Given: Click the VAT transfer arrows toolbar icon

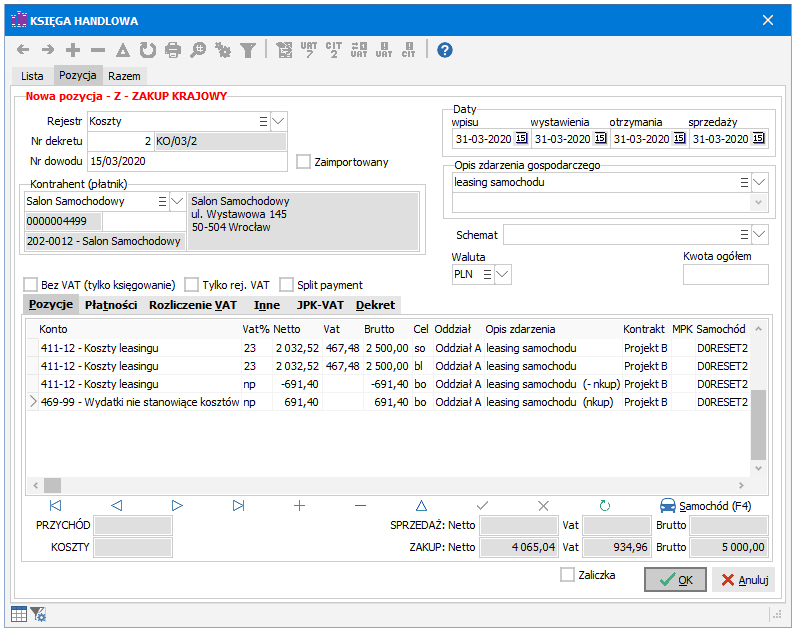Looking at the screenshot, I should click(359, 50).
